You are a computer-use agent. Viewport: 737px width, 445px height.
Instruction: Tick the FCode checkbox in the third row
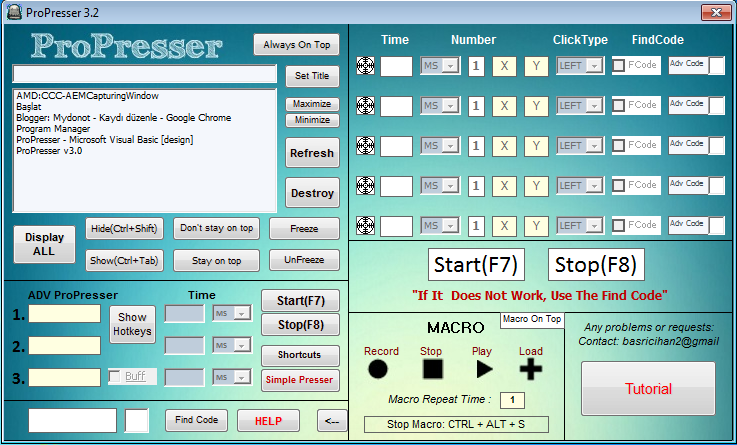point(619,145)
